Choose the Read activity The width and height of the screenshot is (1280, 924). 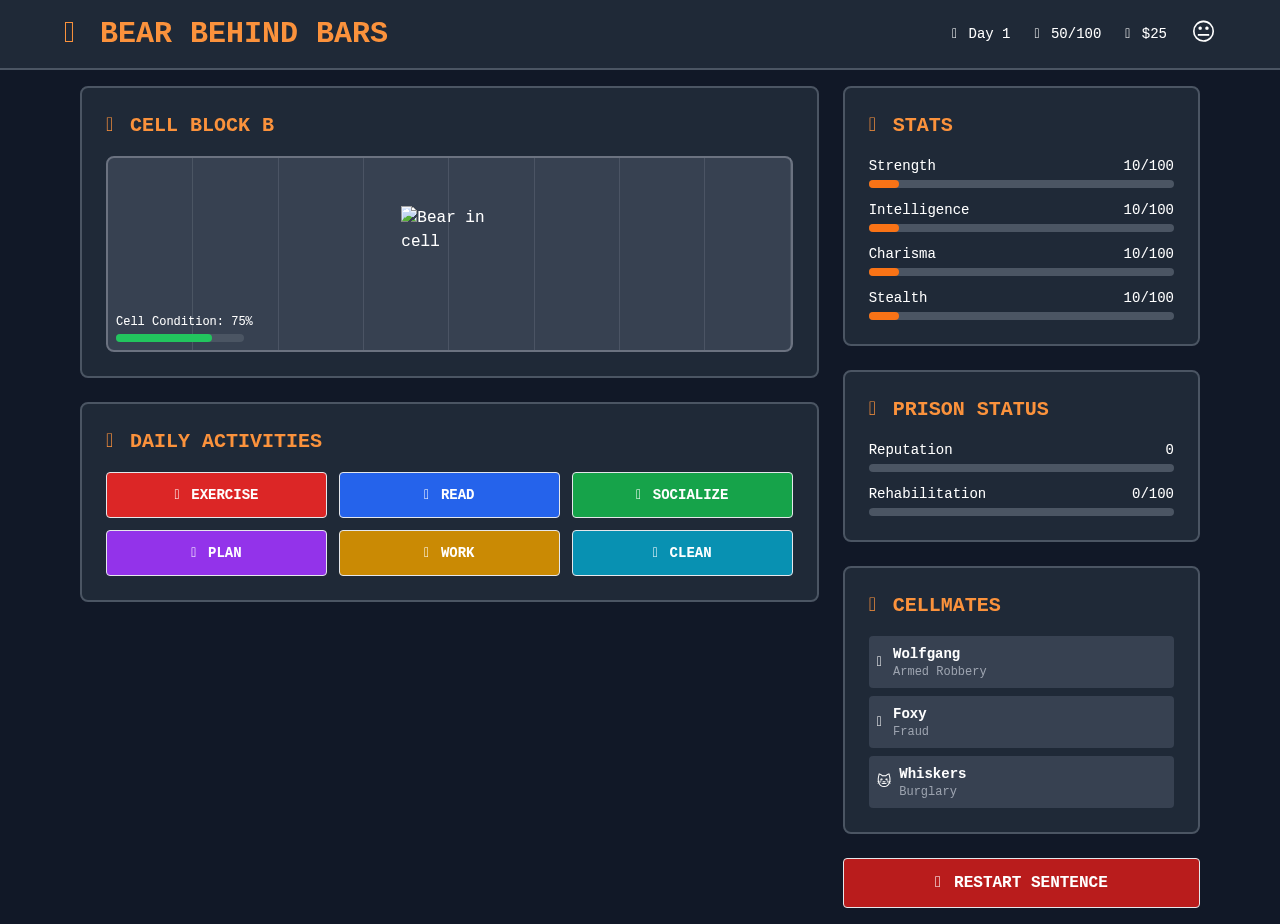[x=449, y=495]
